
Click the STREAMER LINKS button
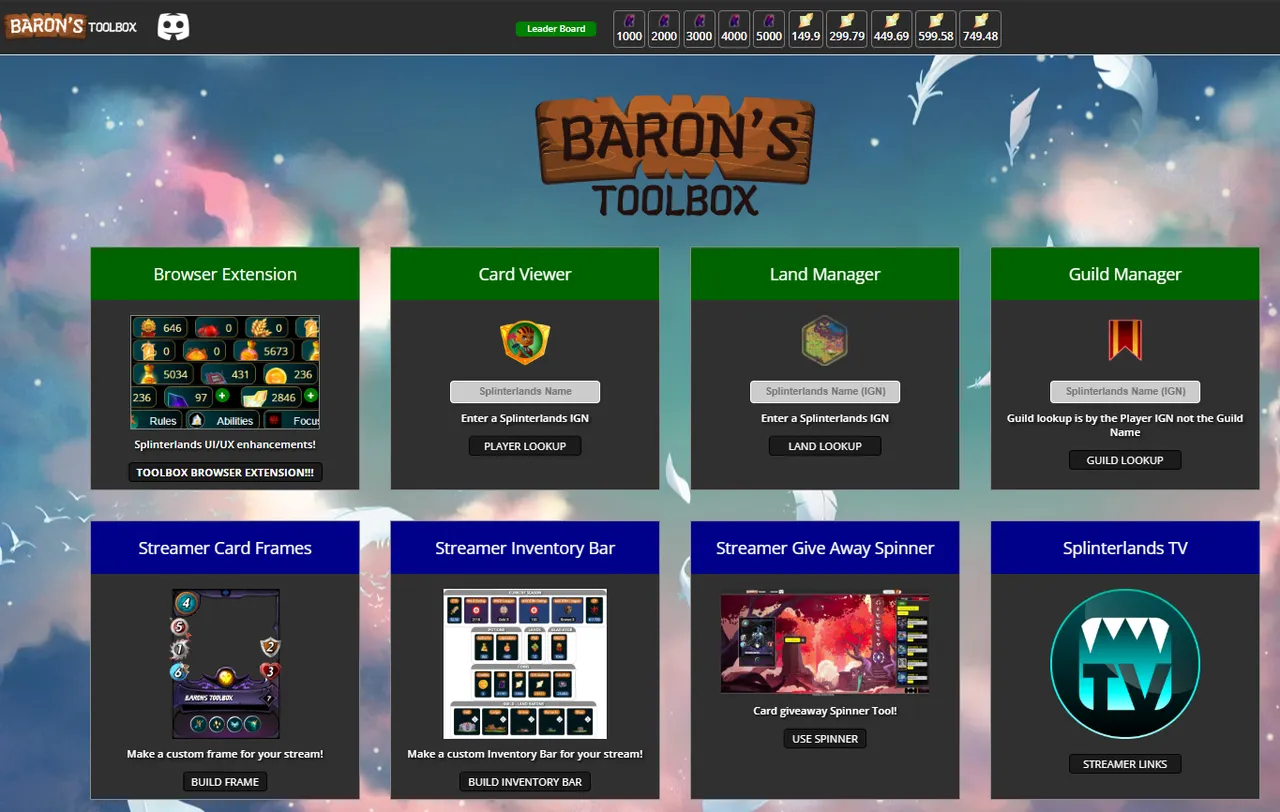click(1125, 764)
